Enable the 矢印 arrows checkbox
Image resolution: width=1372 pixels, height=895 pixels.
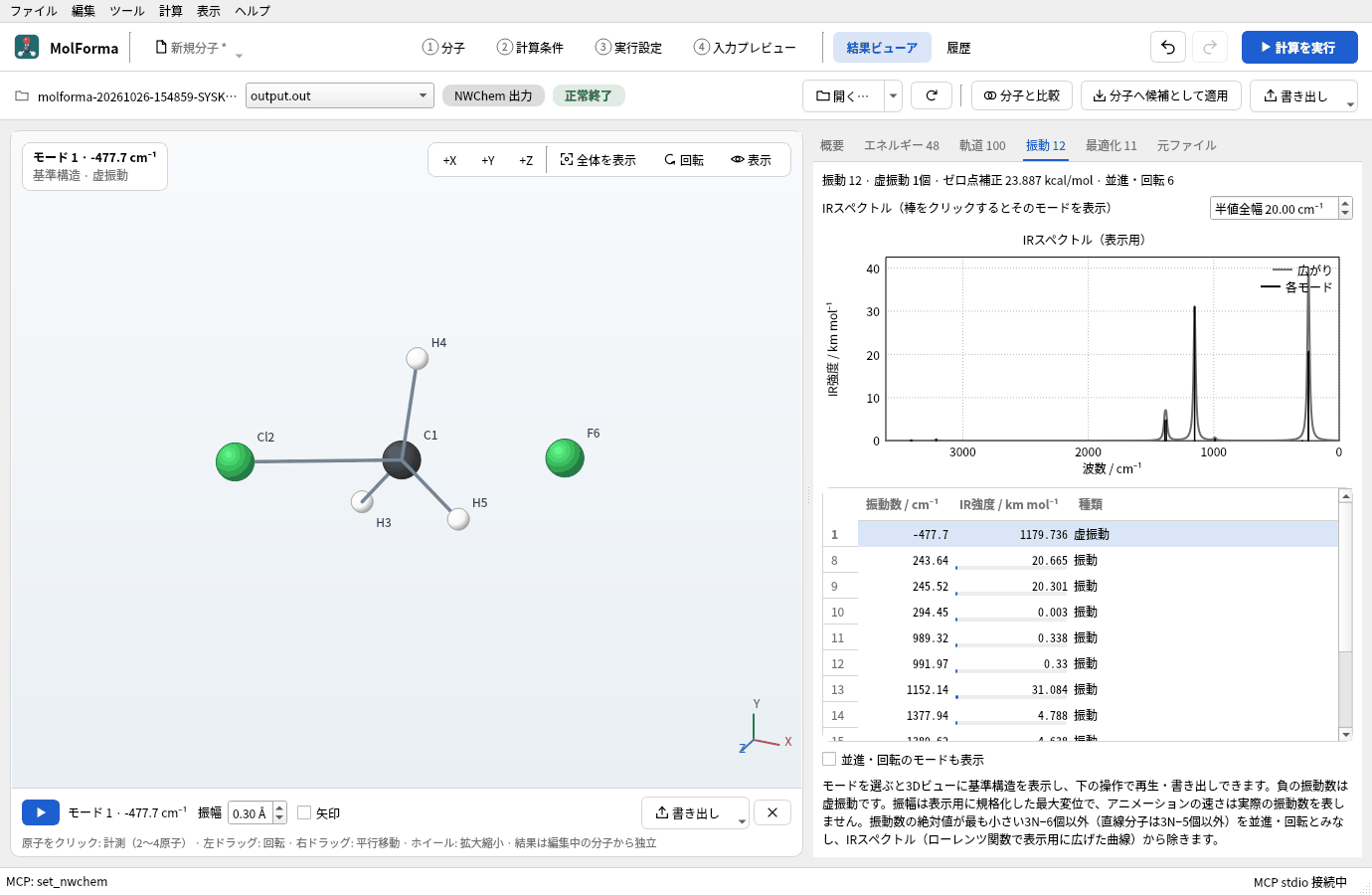coord(304,812)
